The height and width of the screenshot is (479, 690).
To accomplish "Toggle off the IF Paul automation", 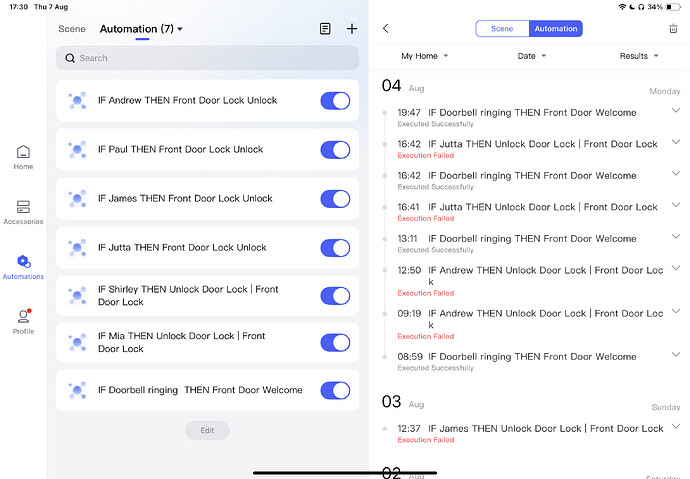I will point(335,149).
